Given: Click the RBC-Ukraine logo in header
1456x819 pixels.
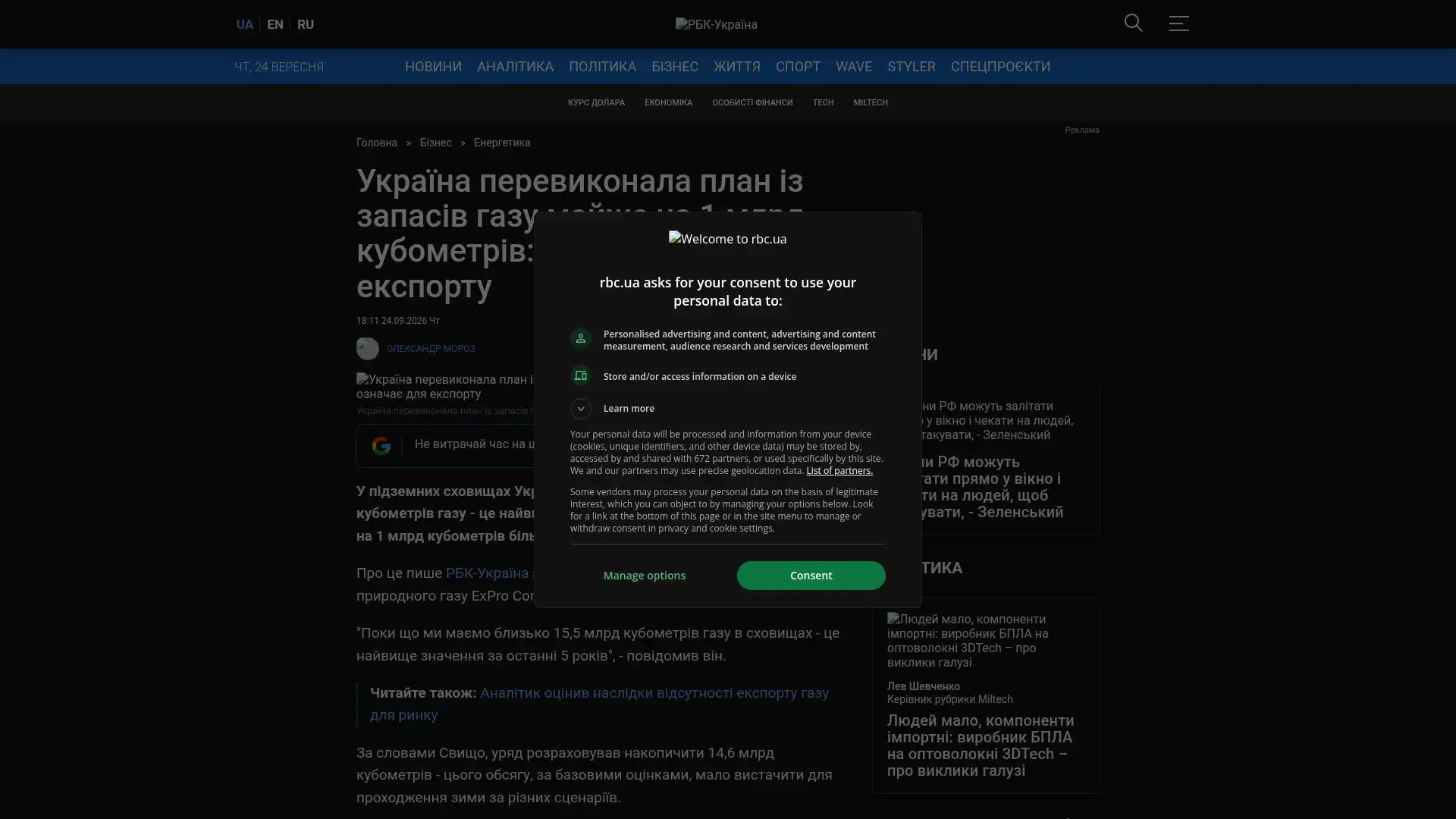Looking at the screenshot, I should [x=716, y=24].
